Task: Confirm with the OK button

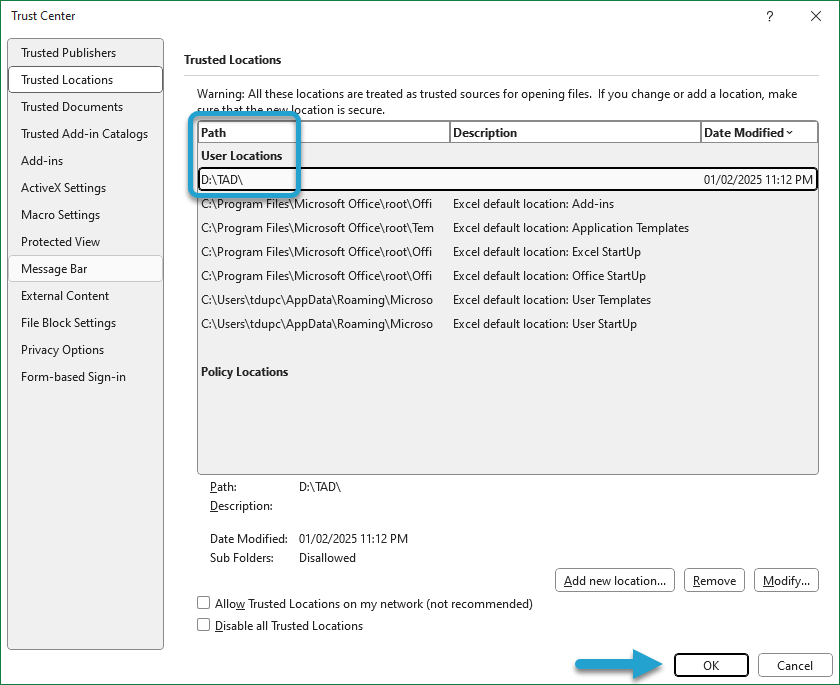Action: point(711,665)
